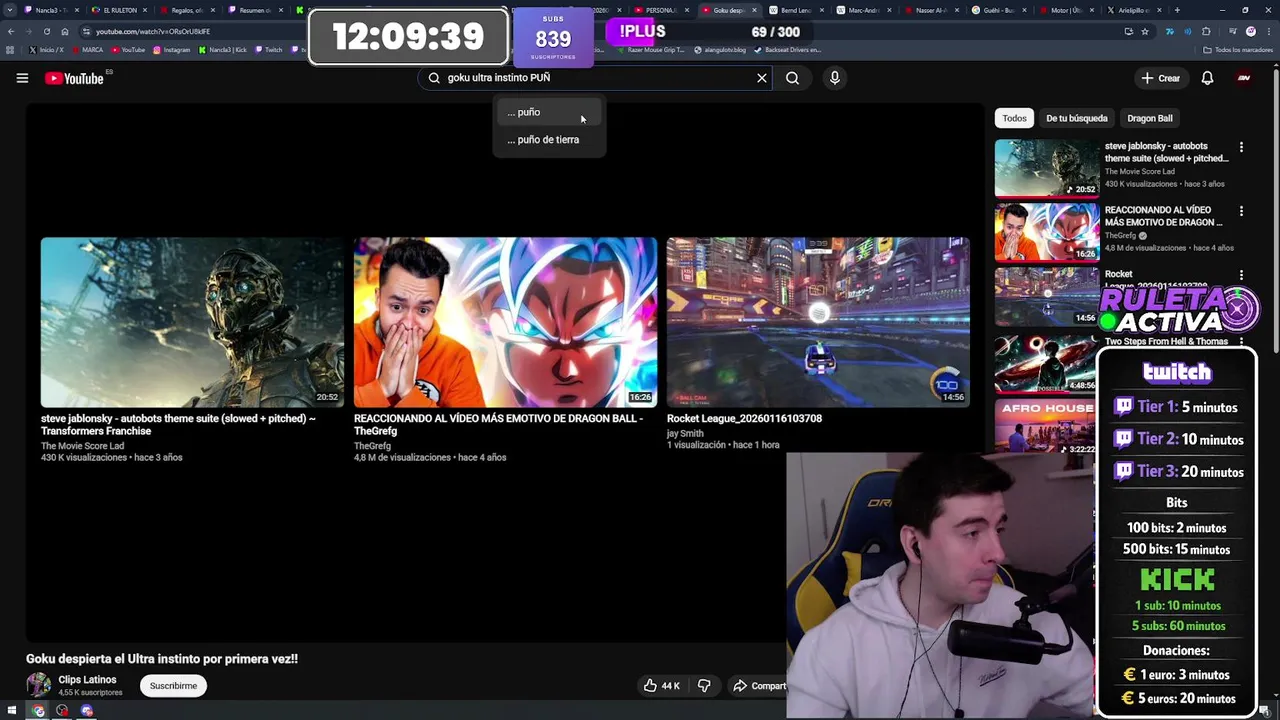This screenshot has width=1280, height=720.
Task: Play steve jablonsky autobots end-screen thumbnail
Action: 192,322
